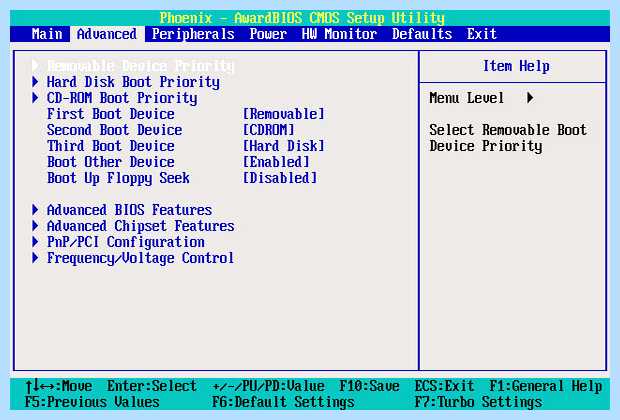The image size is (620, 420).
Task: Open Advanced Chipset Features submenu
Action: [141, 226]
